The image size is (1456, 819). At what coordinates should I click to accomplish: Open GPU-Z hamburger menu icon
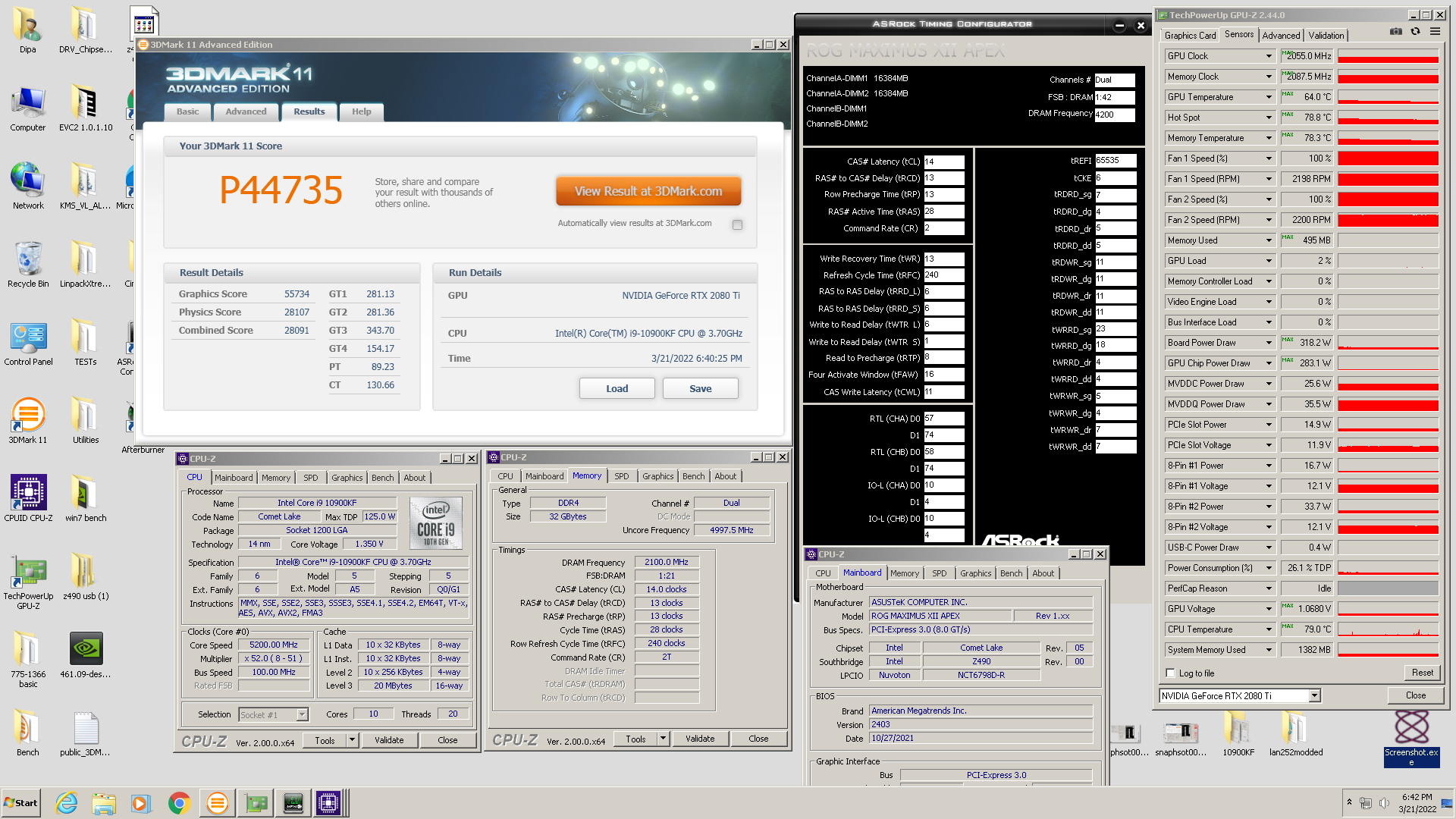[x=1435, y=32]
